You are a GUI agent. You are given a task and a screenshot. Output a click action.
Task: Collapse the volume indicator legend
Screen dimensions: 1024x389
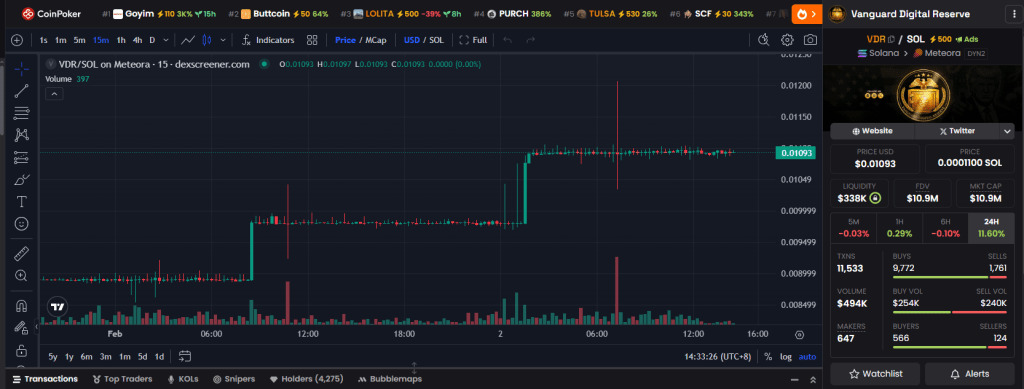click(54, 94)
